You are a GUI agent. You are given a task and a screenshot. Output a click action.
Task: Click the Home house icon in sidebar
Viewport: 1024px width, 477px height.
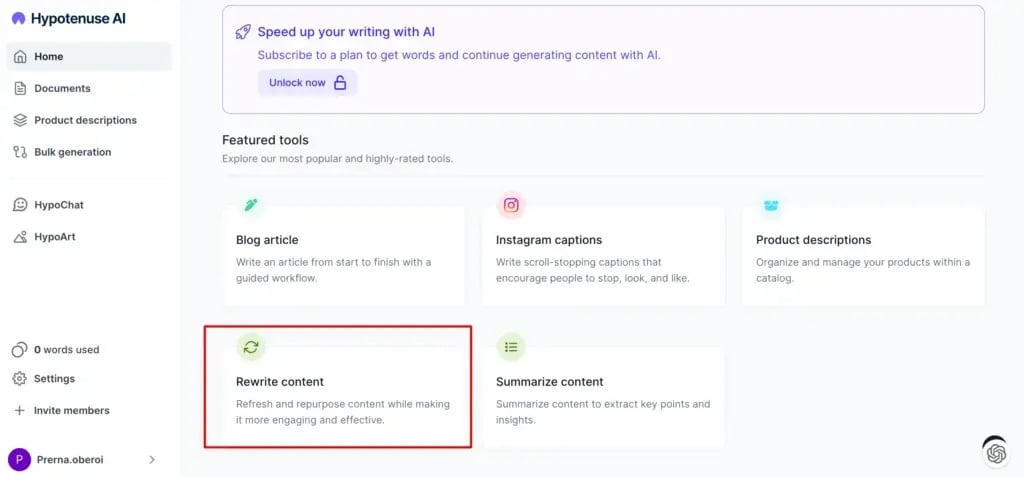(20, 56)
